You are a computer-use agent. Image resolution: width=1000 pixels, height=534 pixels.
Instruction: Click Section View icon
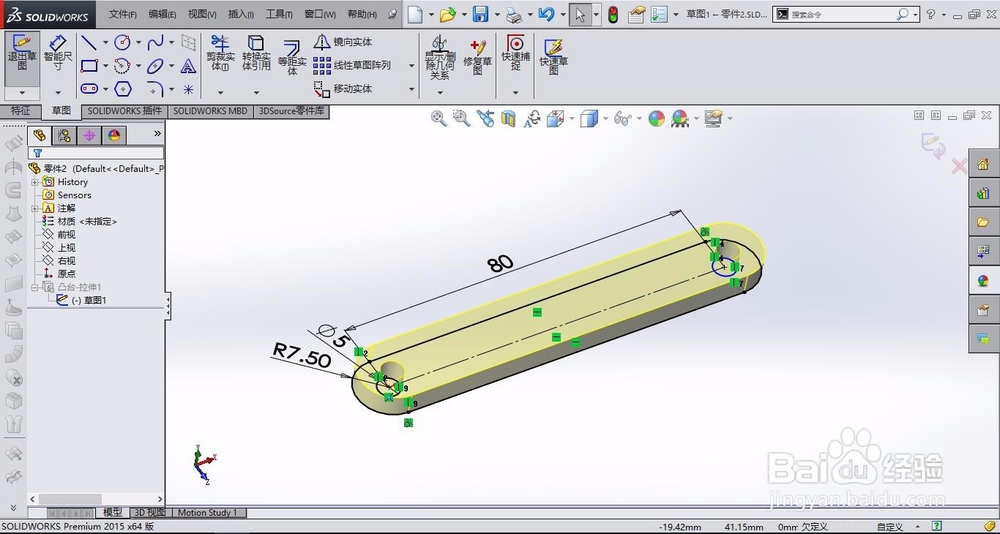508,119
